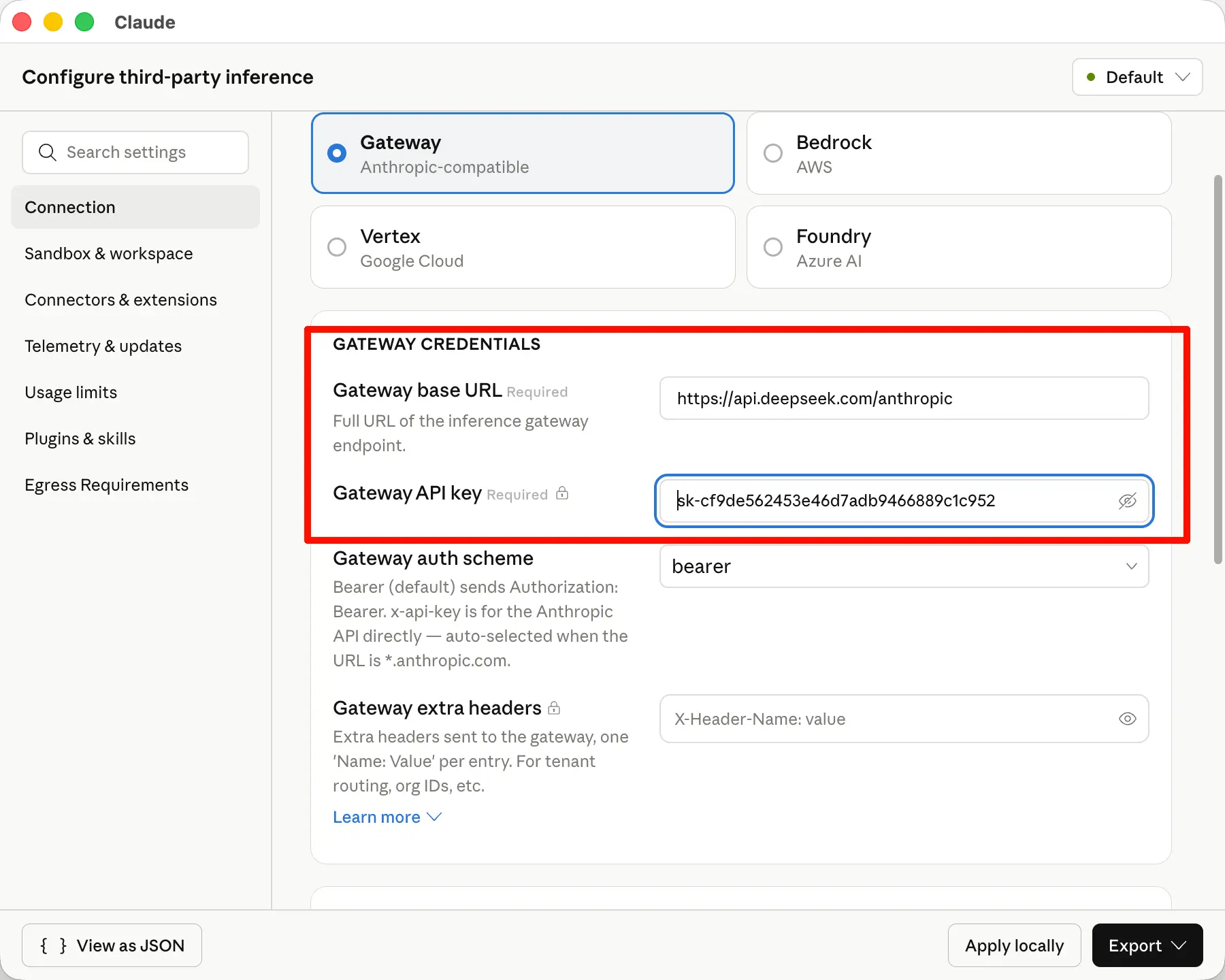Click lock icon beside Gateway extra headers
The width and height of the screenshot is (1225, 980).
click(x=554, y=708)
